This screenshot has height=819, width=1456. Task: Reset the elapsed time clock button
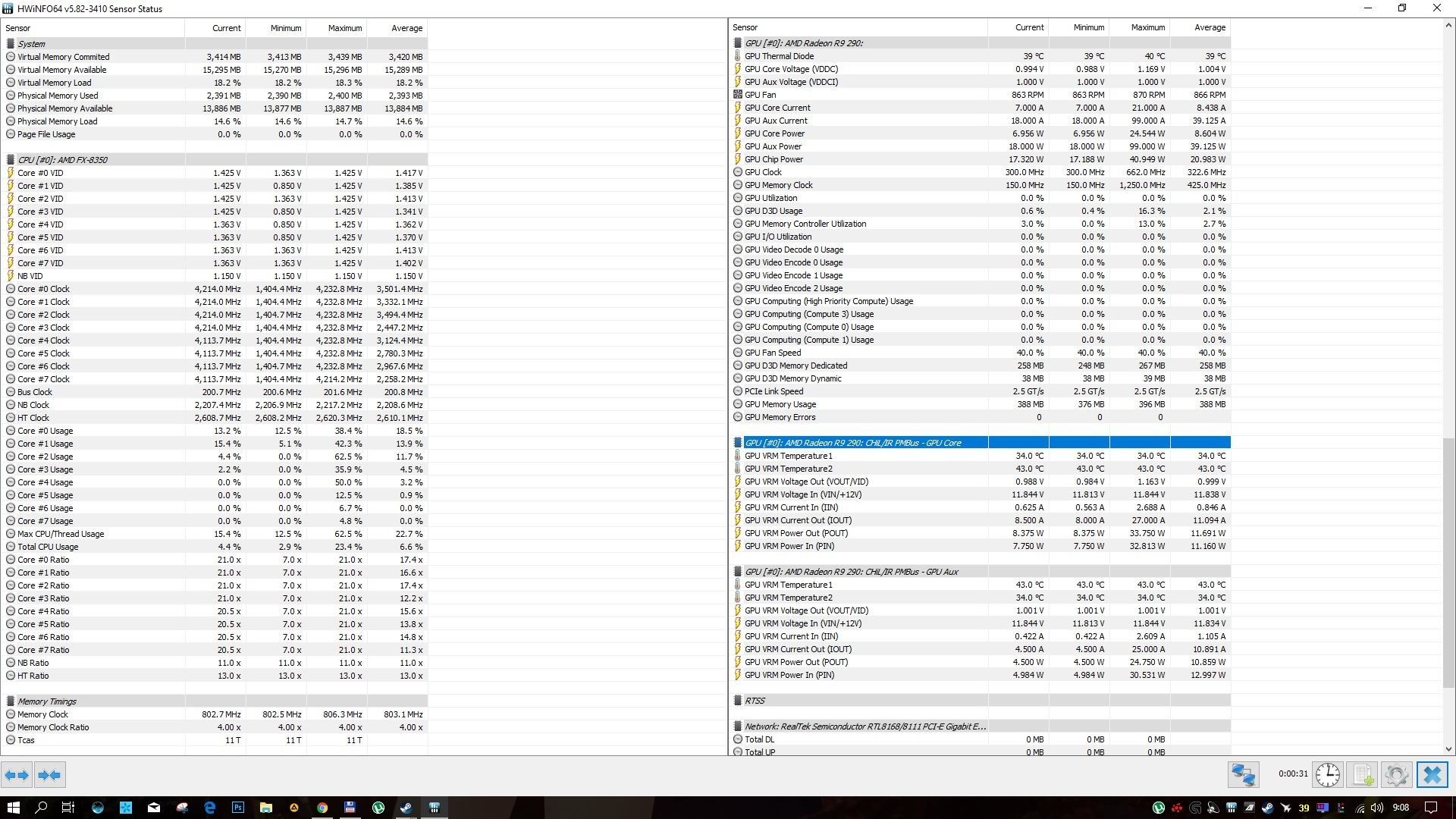[x=1327, y=775]
